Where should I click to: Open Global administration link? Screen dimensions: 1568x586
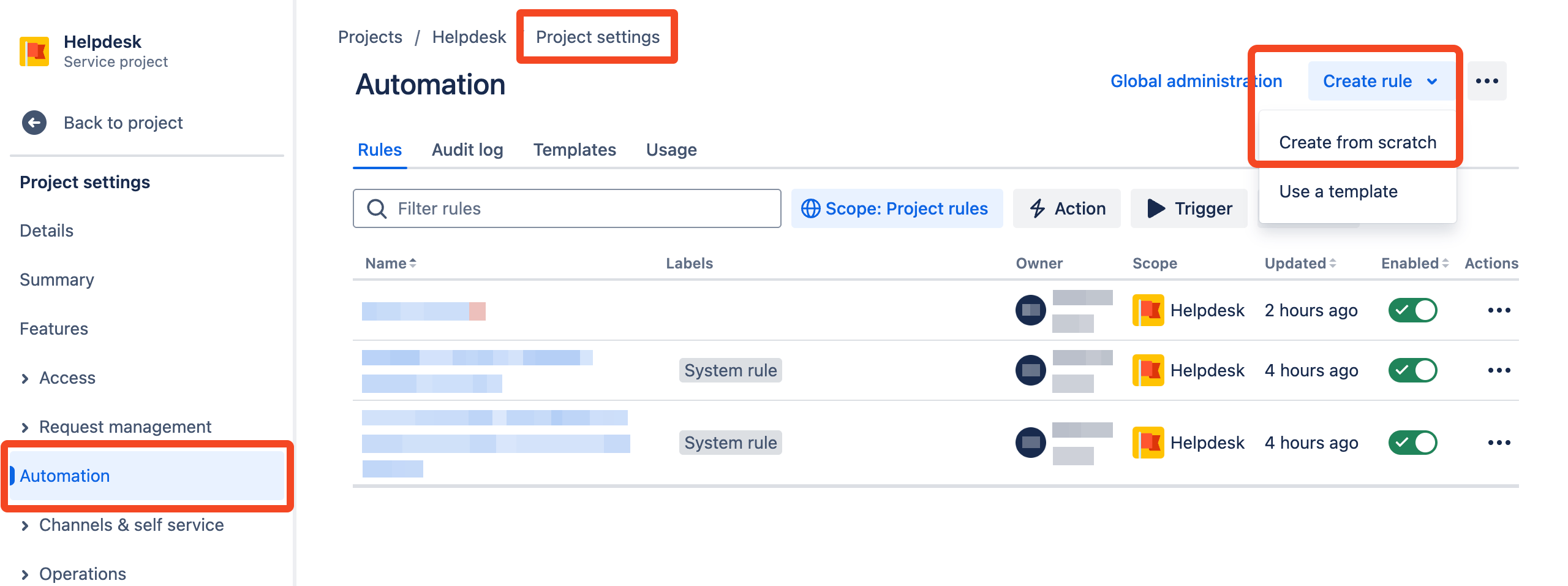point(1196,81)
